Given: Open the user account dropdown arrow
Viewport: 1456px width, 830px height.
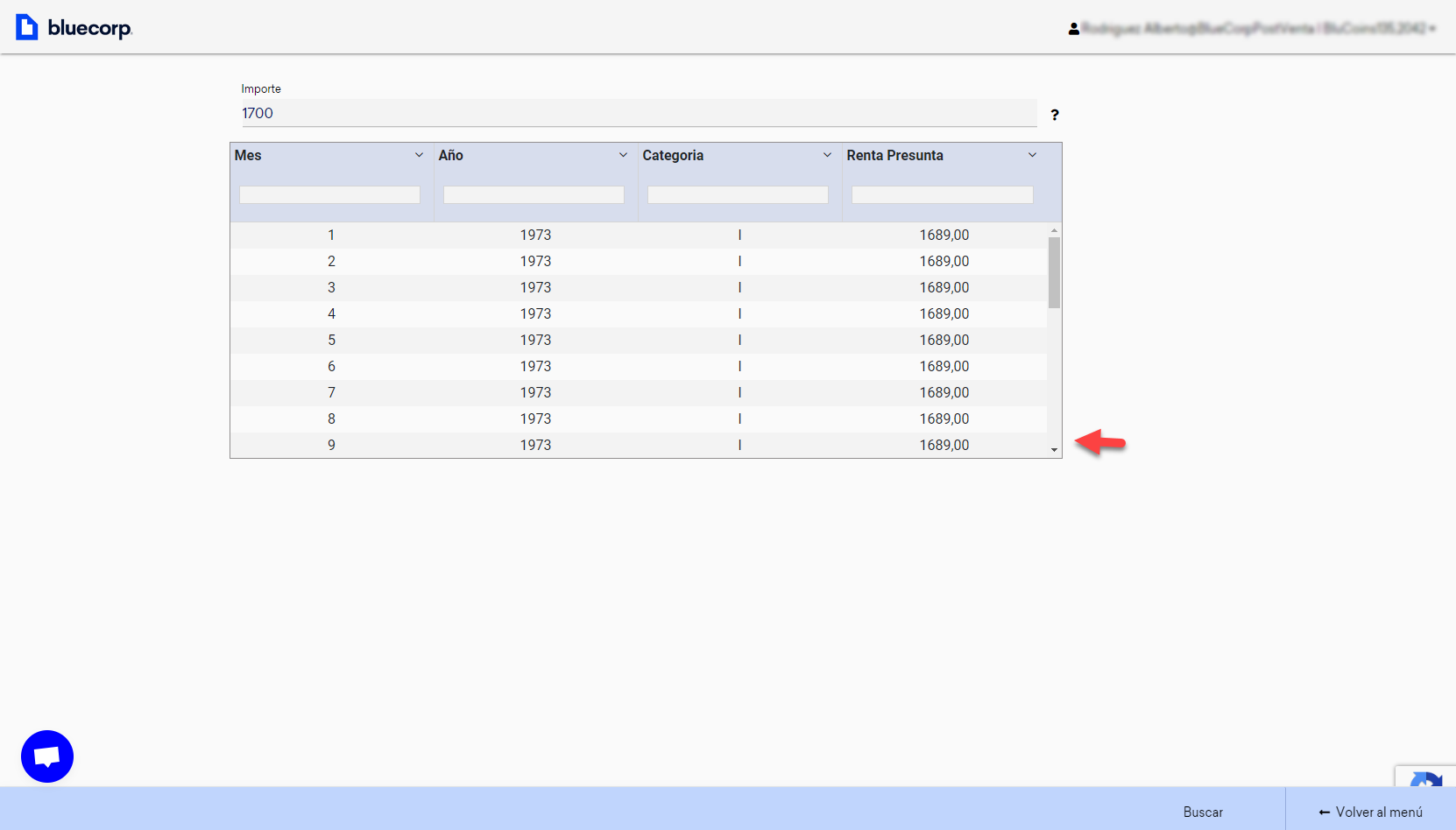Looking at the screenshot, I should pos(1432,29).
